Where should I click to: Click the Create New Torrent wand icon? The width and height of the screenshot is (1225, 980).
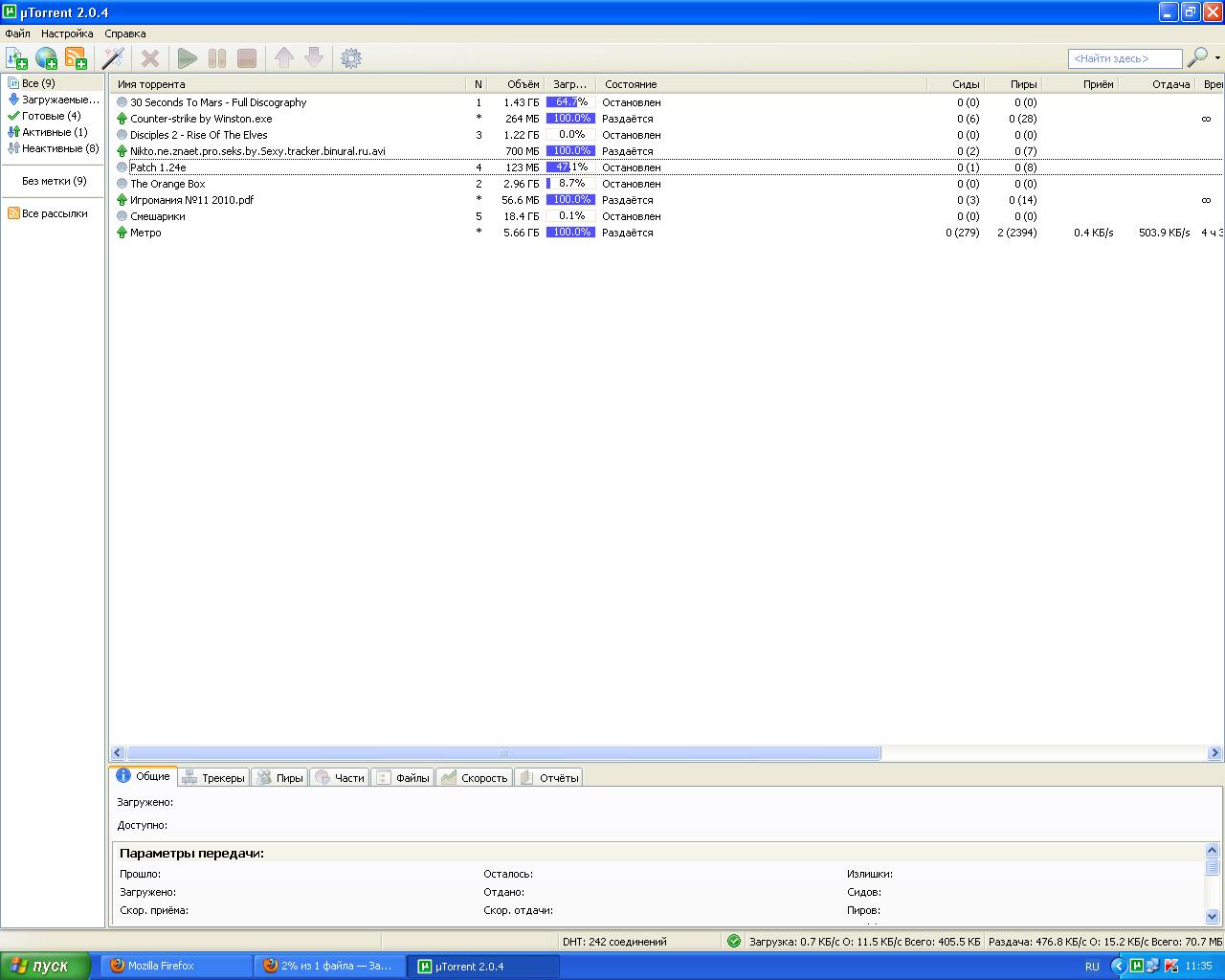114,58
